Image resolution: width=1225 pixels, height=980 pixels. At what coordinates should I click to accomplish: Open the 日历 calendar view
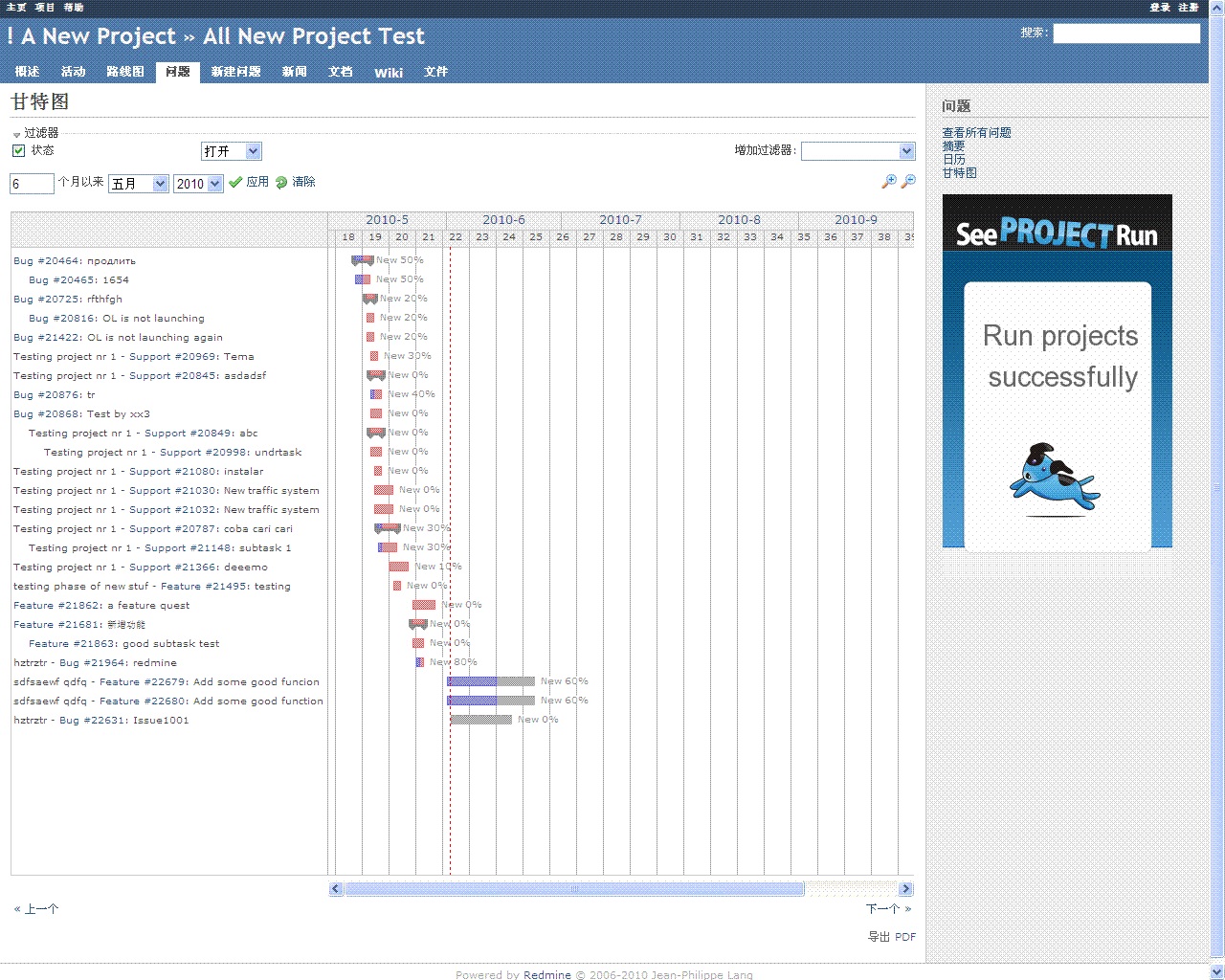click(952, 159)
